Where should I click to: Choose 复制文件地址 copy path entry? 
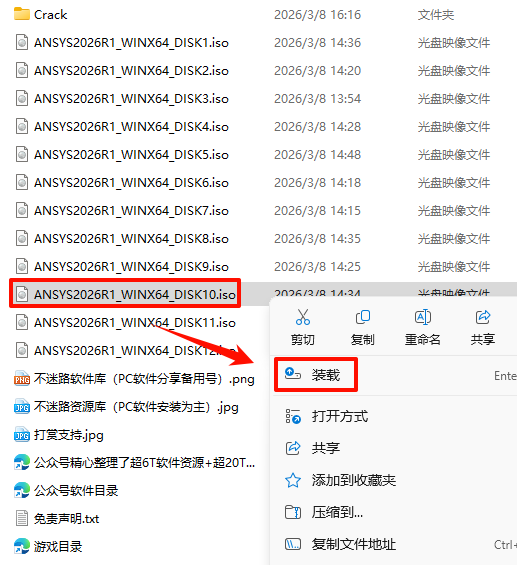[354, 544]
